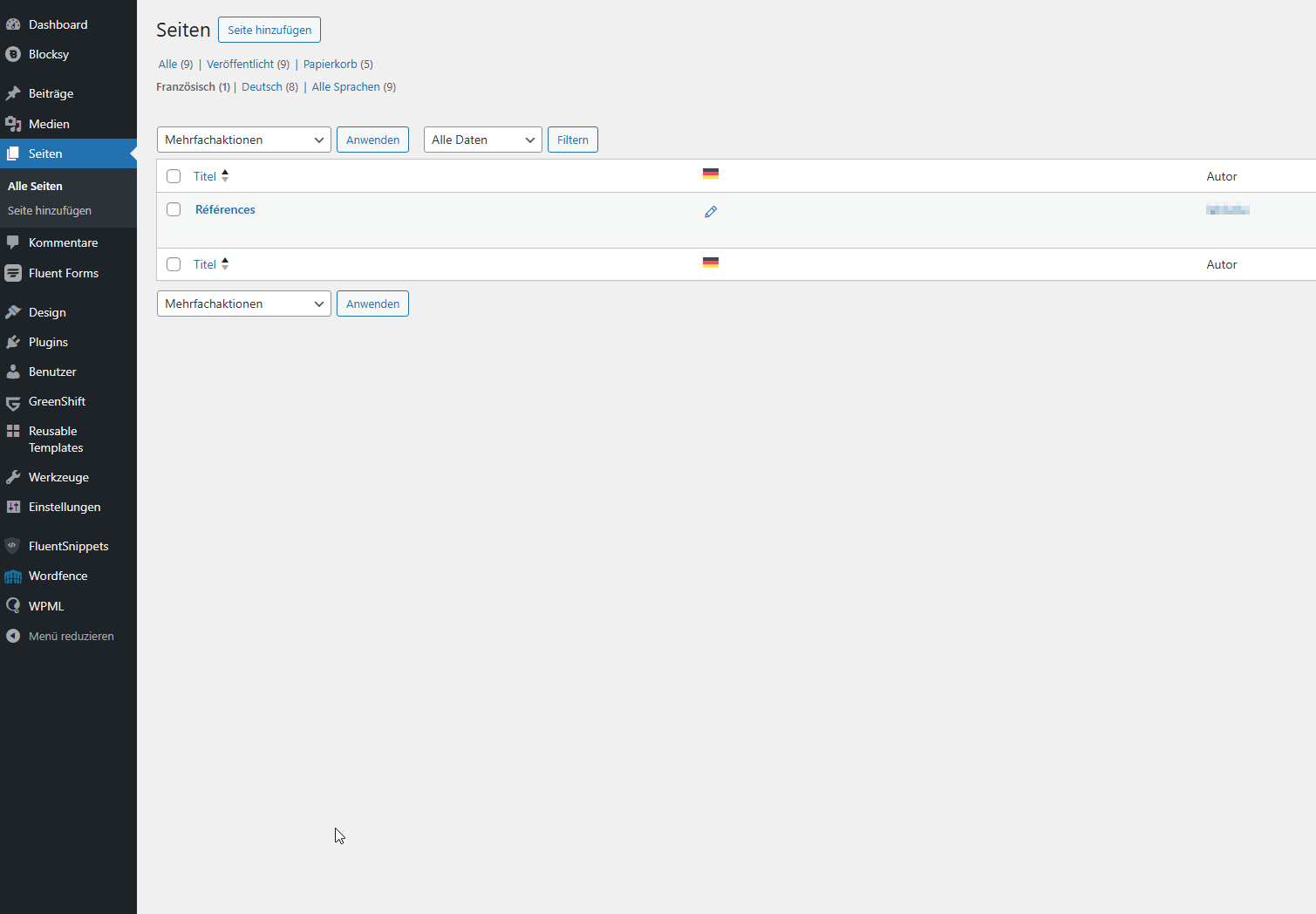Click the Autor label in table footer
This screenshot has width=1316, height=914.
click(1222, 264)
